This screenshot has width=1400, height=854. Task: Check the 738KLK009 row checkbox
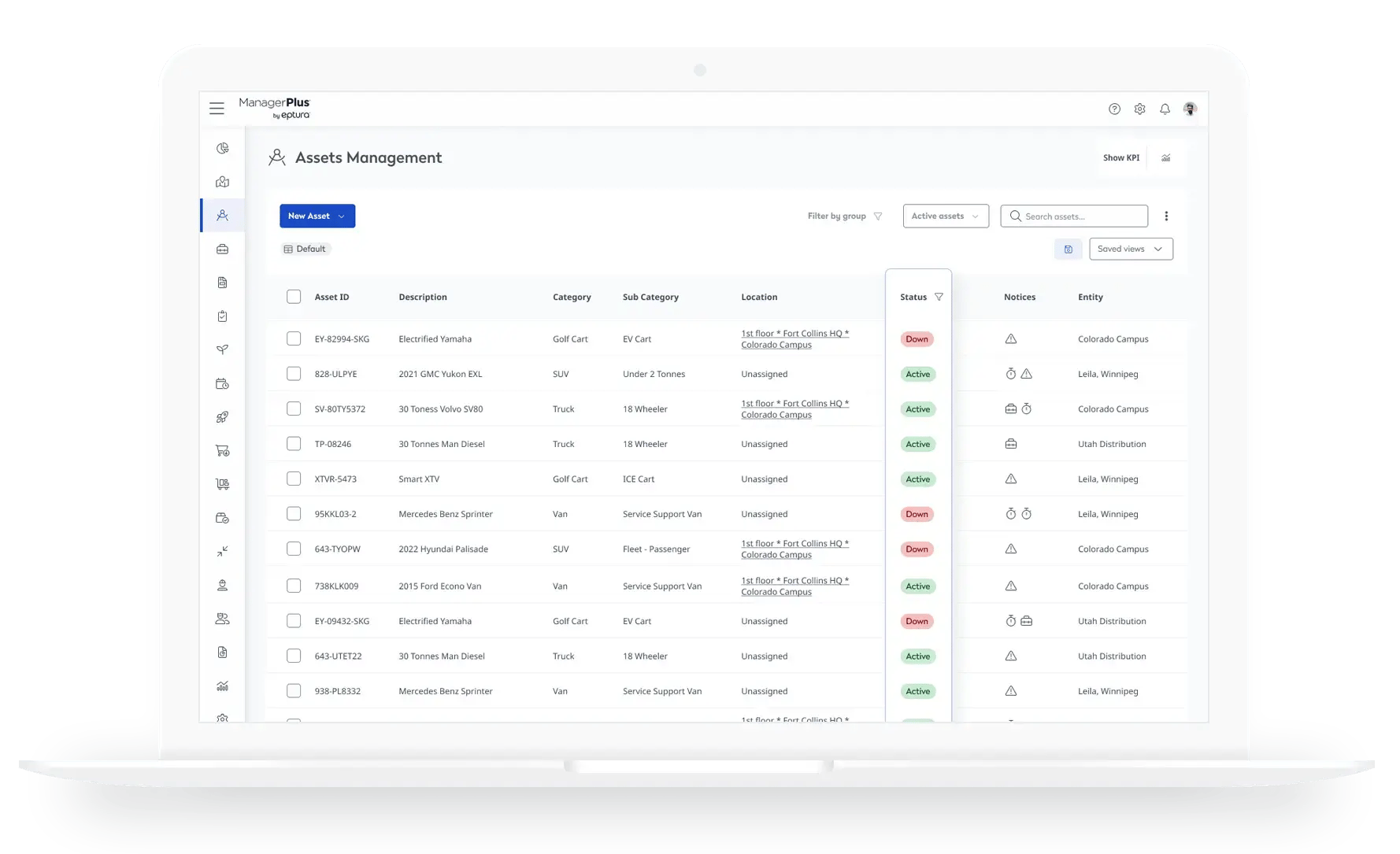294,586
